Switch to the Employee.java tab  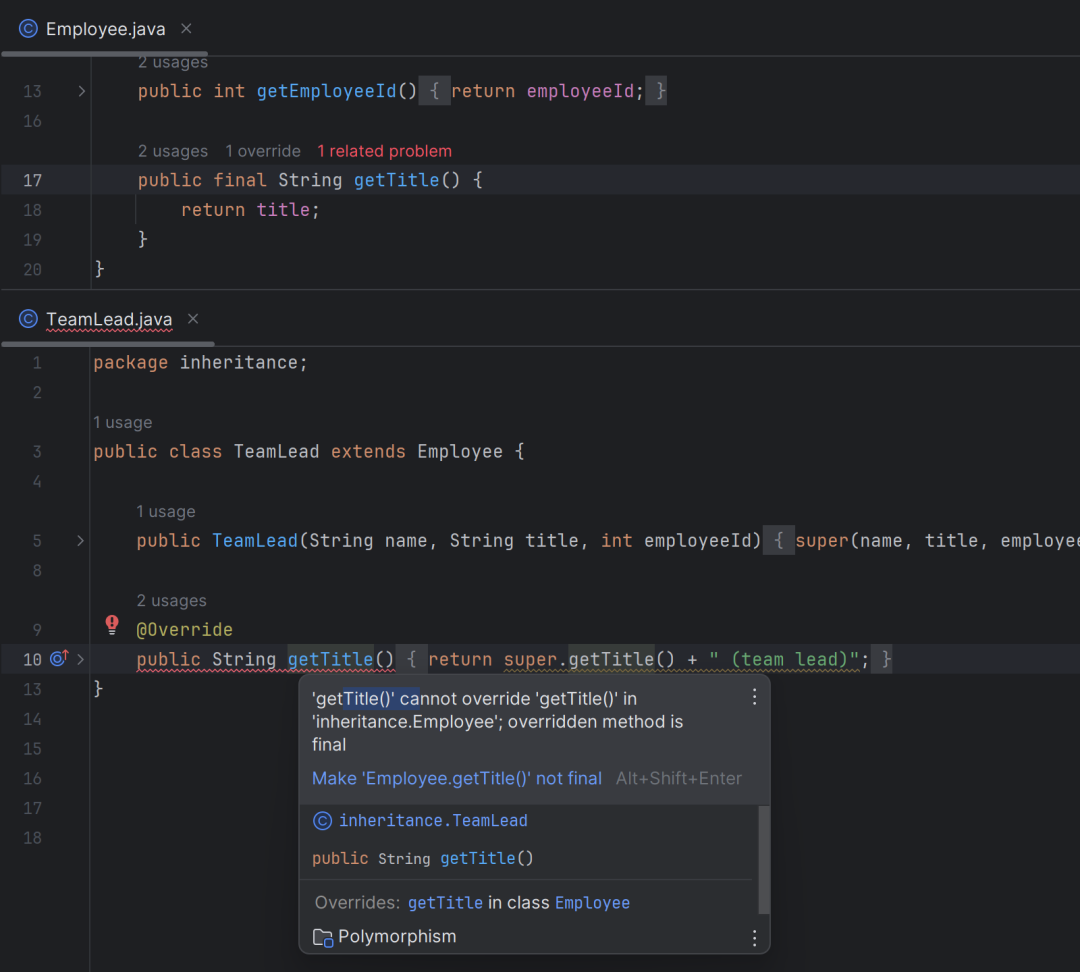105,29
